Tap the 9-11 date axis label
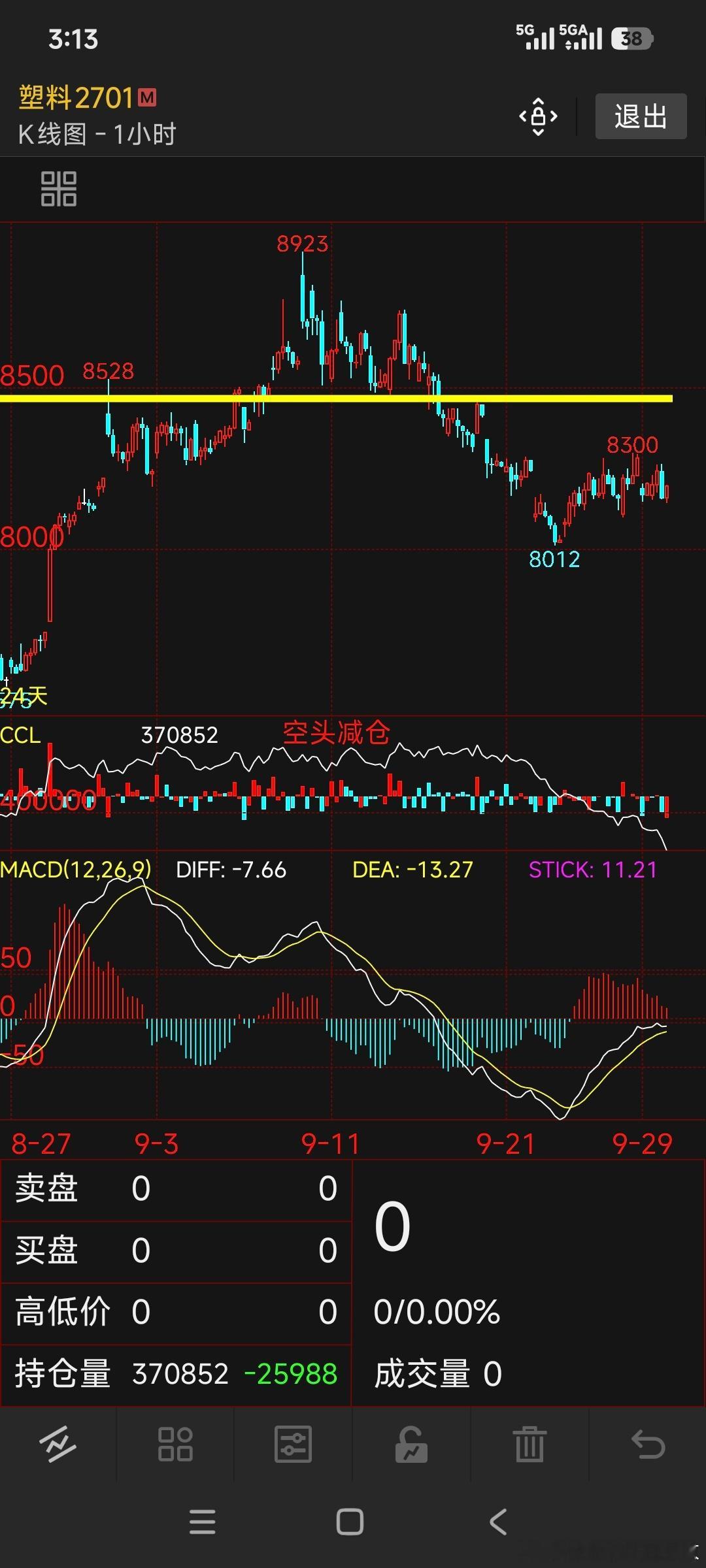The height and width of the screenshot is (1568, 706). point(331,1143)
